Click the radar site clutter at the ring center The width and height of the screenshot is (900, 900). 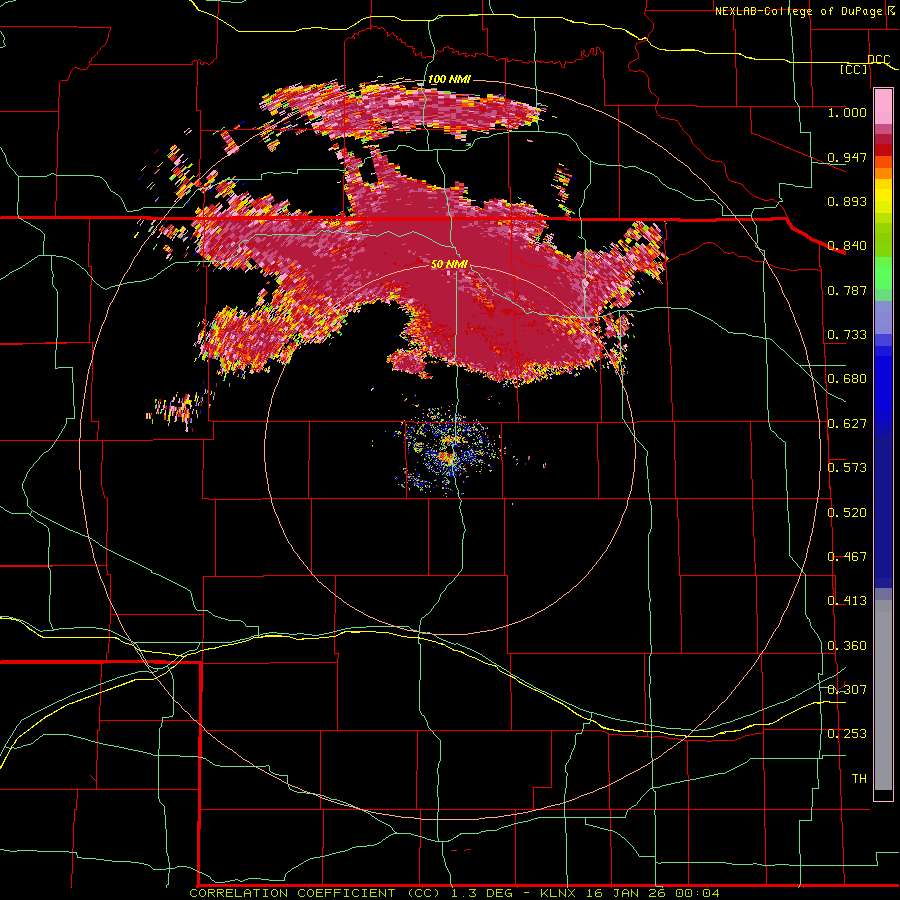point(451,453)
